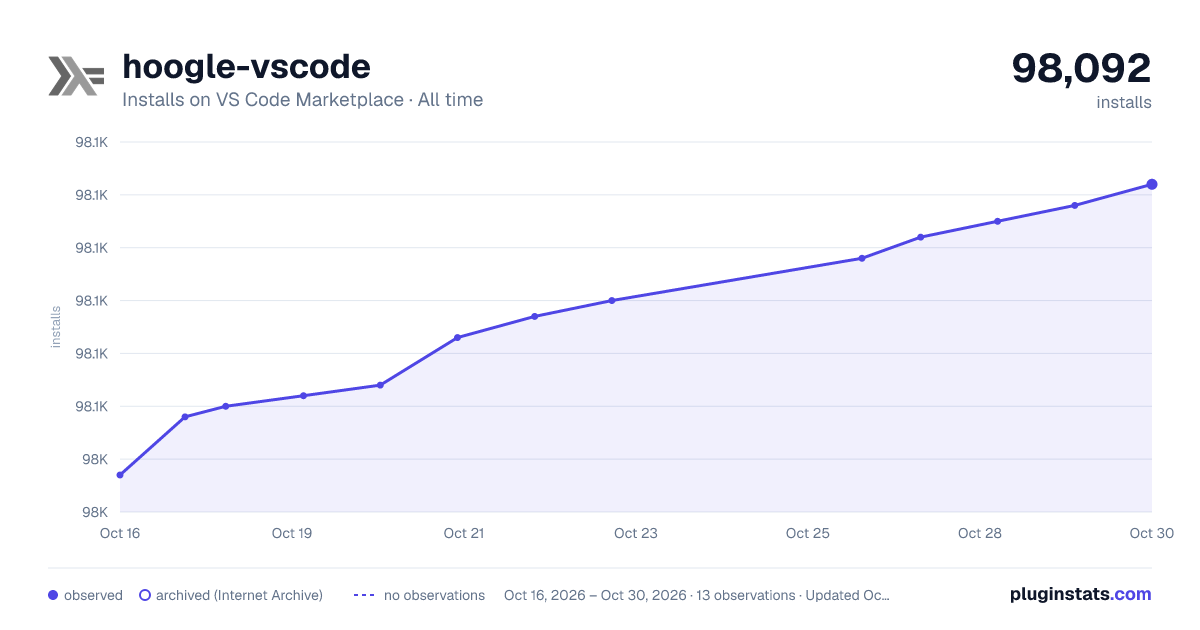
Task: Click the 'archived (Internet Archive)' legend circle
Action: 144,595
